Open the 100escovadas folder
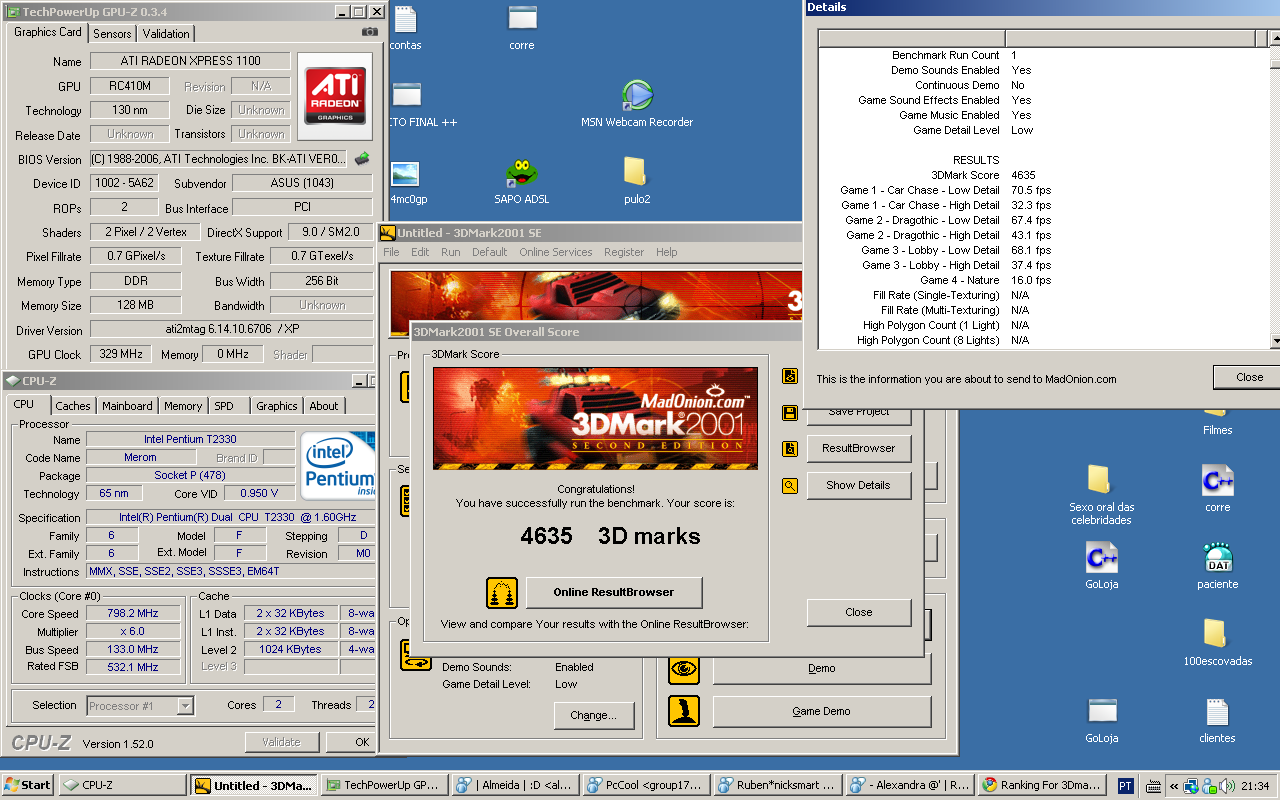 coord(1217,642)
